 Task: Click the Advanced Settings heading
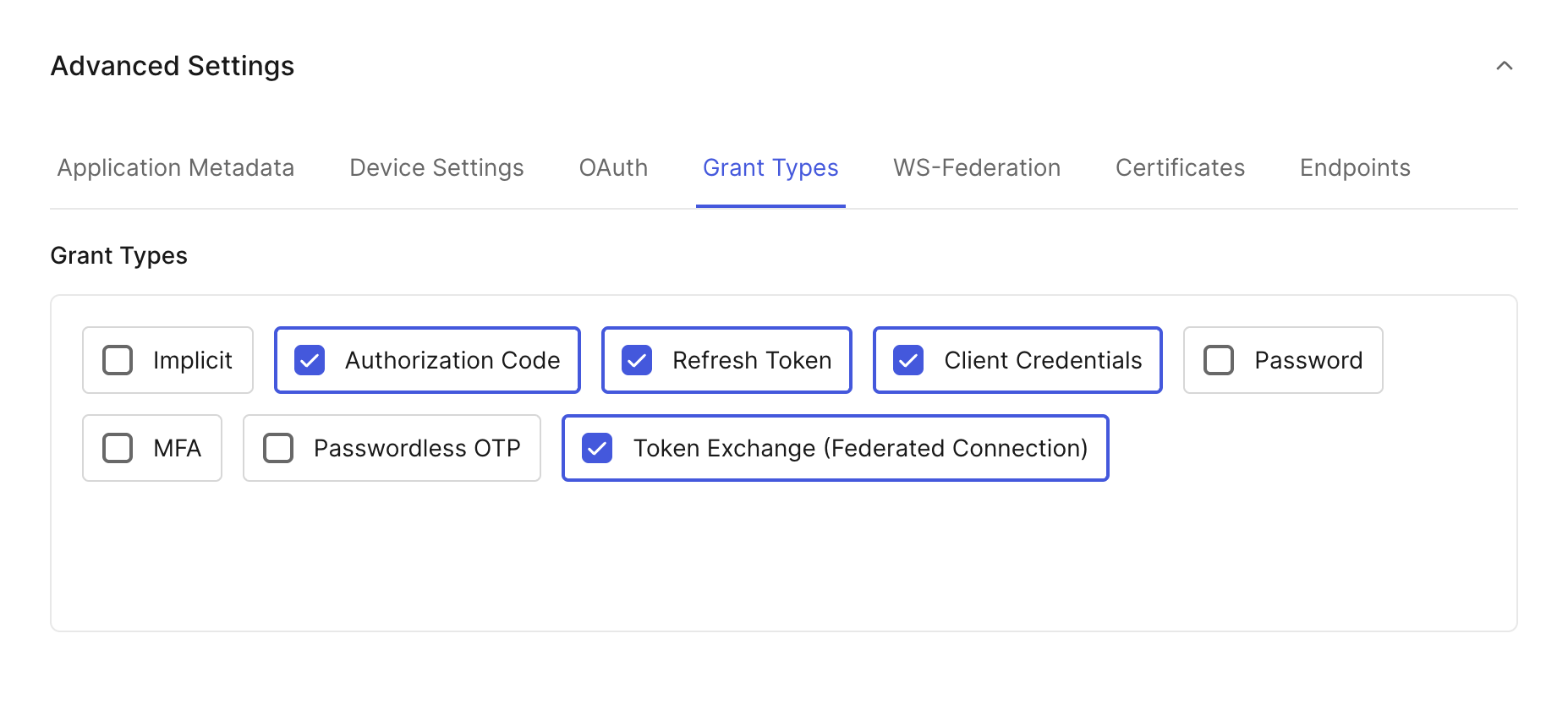[173, 66]
